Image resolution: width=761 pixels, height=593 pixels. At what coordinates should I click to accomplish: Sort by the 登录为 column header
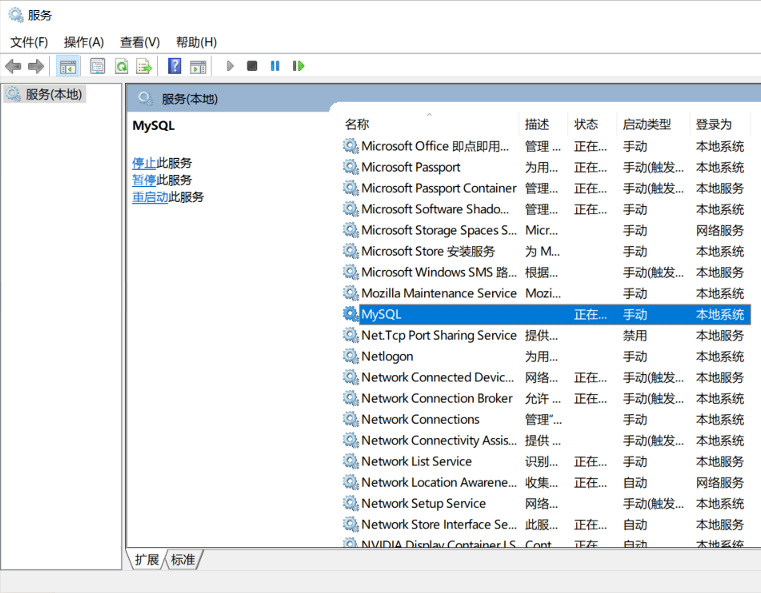(720, 124)
